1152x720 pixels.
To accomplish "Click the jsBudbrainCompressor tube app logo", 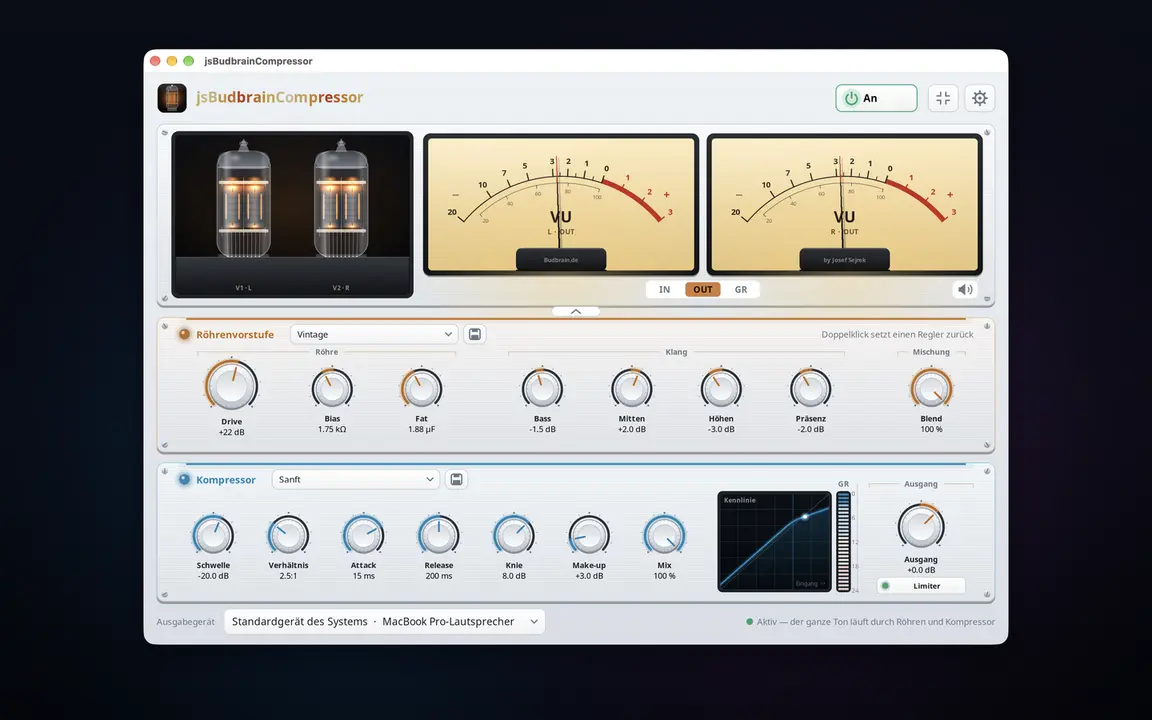I will pyautogui.click(x=172, y=98).
